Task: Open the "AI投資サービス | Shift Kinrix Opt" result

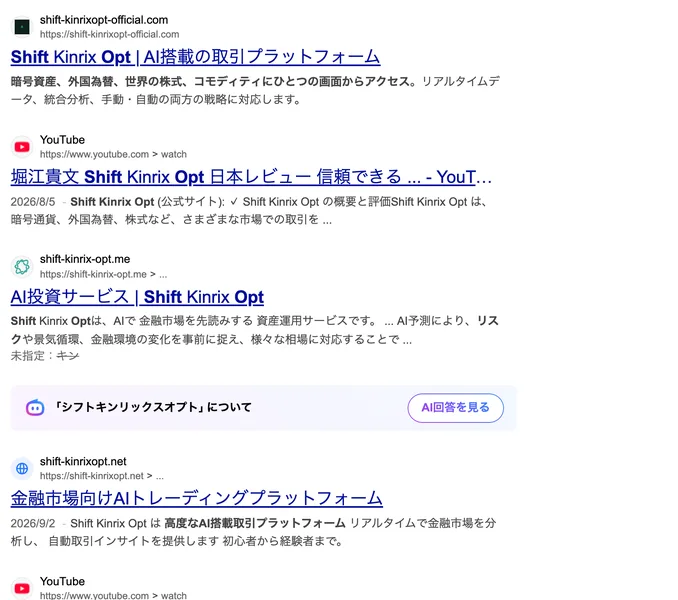Action: pos(137,297)
